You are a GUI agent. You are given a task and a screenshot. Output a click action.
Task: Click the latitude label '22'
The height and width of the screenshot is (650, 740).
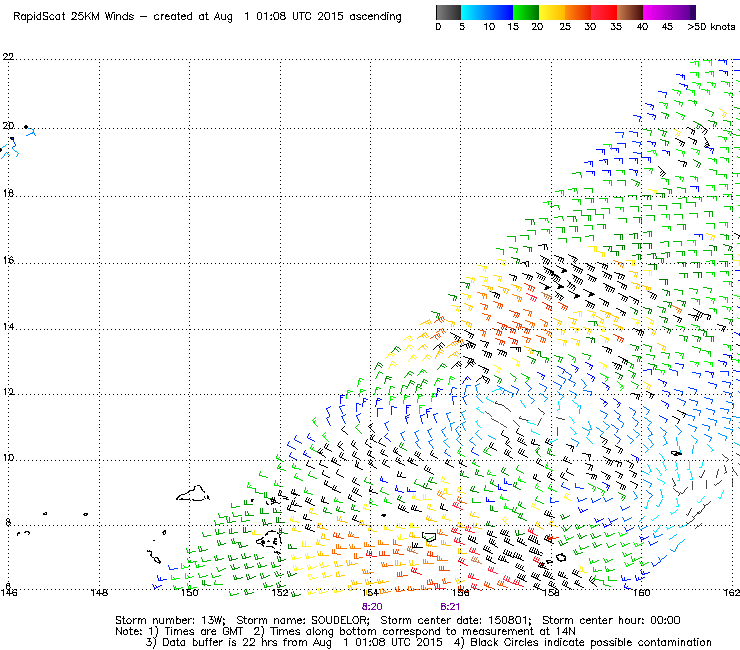click(8, 57)
